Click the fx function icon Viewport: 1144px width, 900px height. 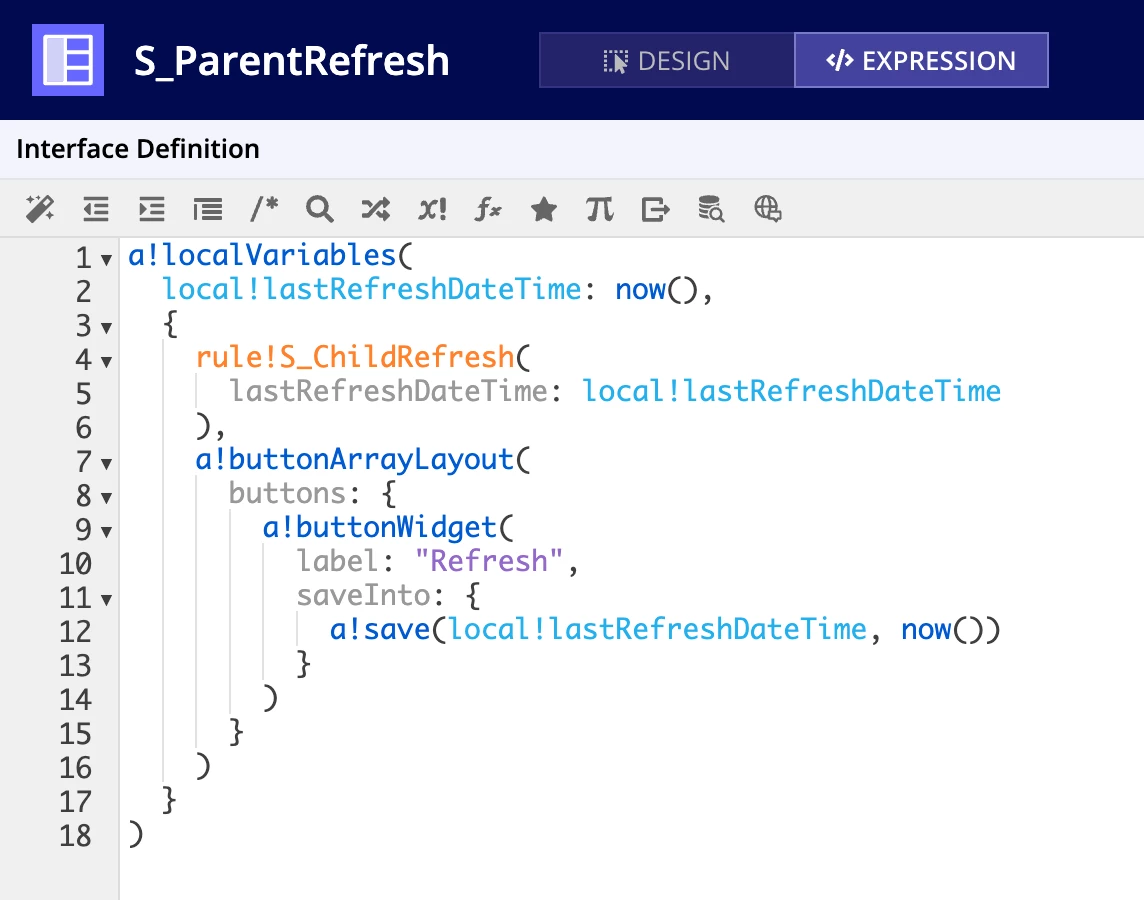coord(488,209)
